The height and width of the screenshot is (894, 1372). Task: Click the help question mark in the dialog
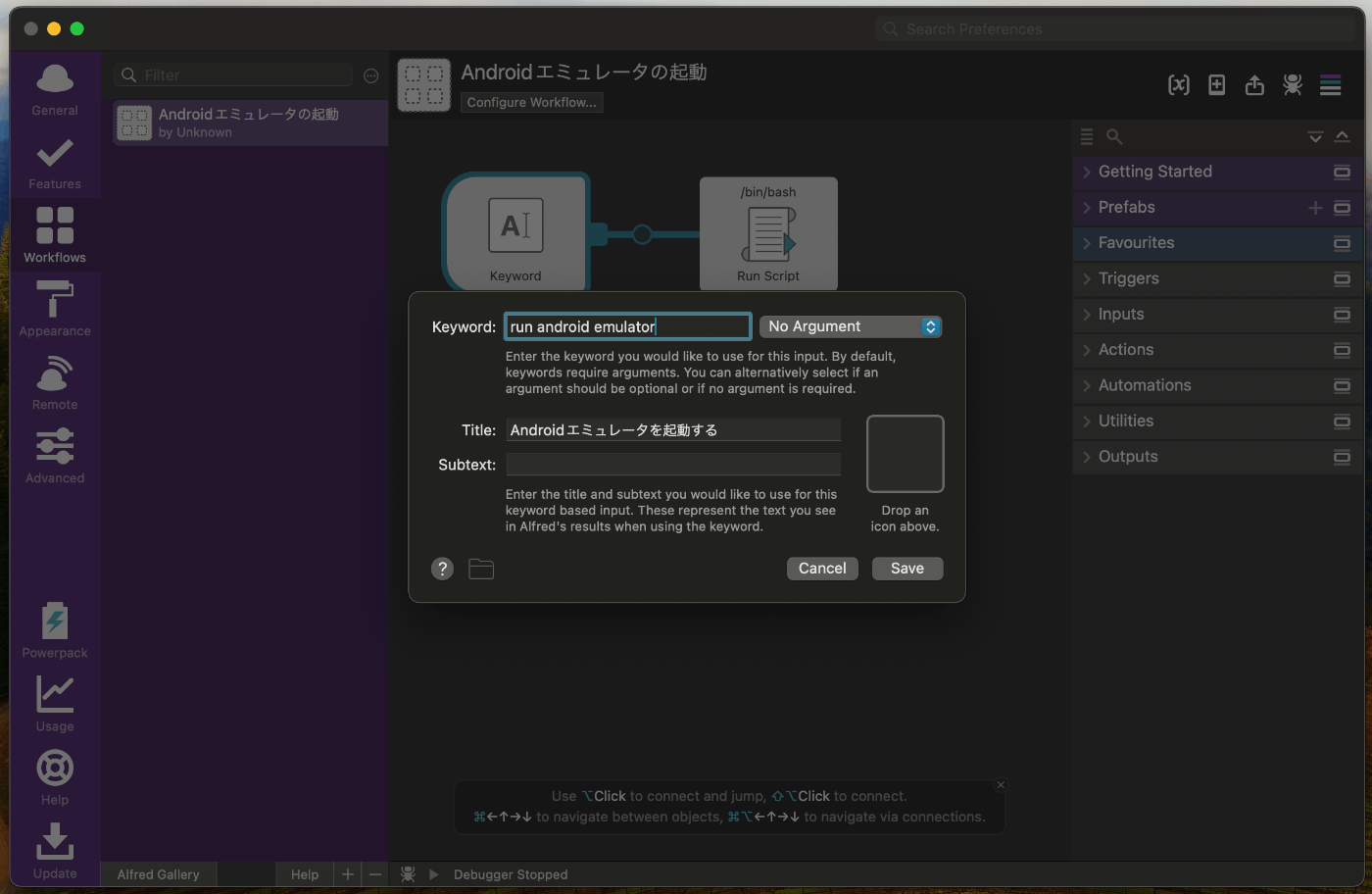(443, 569)
